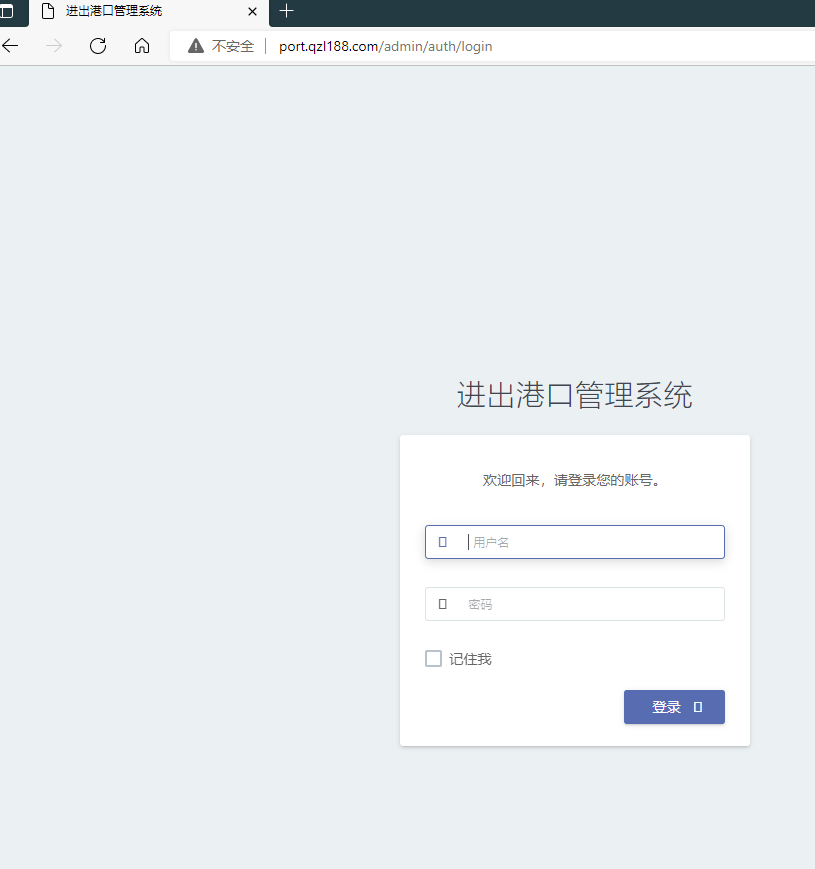Click the forward navigation arrow
This screenshot has height=869, width=815.
[x=53, y=46]
